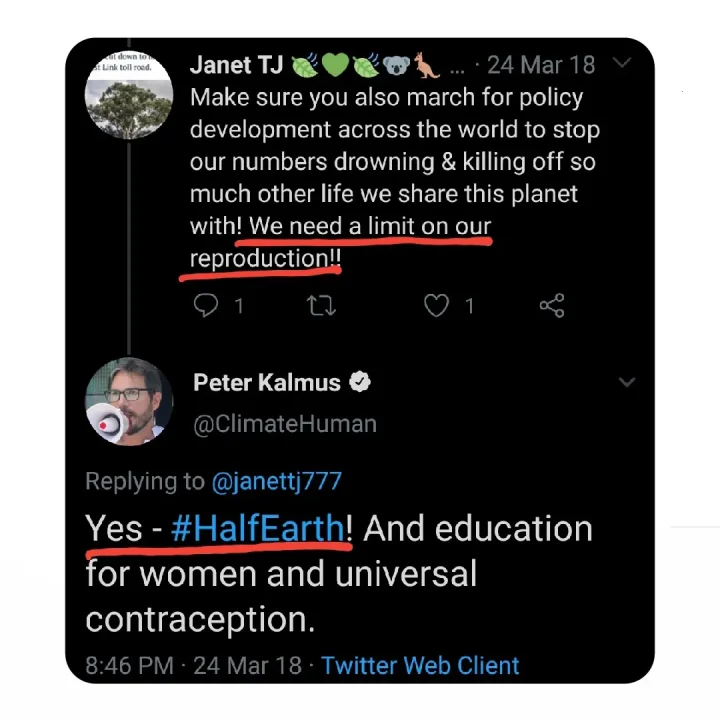Click the kangaroo emoji in Janet's name
Viewport: 720px width, 720px height.
point(427,66)
